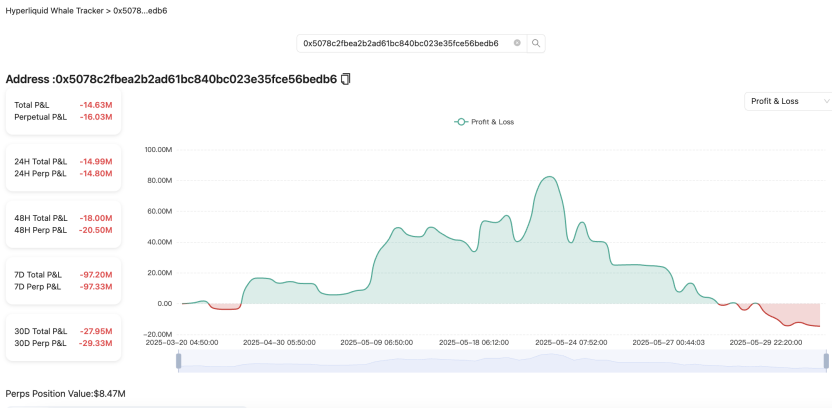Click the 2025-03-20 04:50:00 axis label

(182, 343)
